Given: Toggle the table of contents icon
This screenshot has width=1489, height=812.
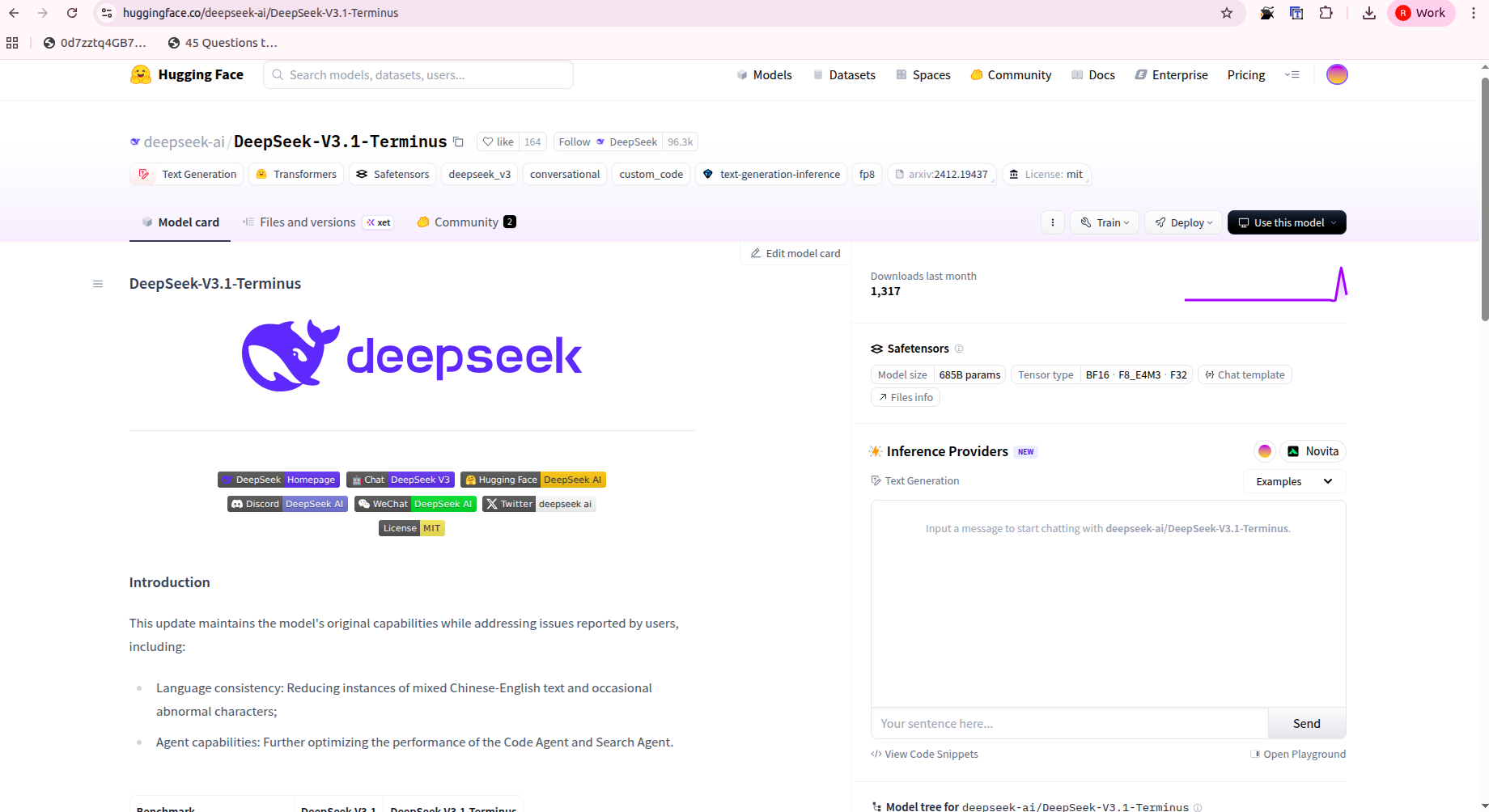Looking at the screenshot, I should 98,284.
